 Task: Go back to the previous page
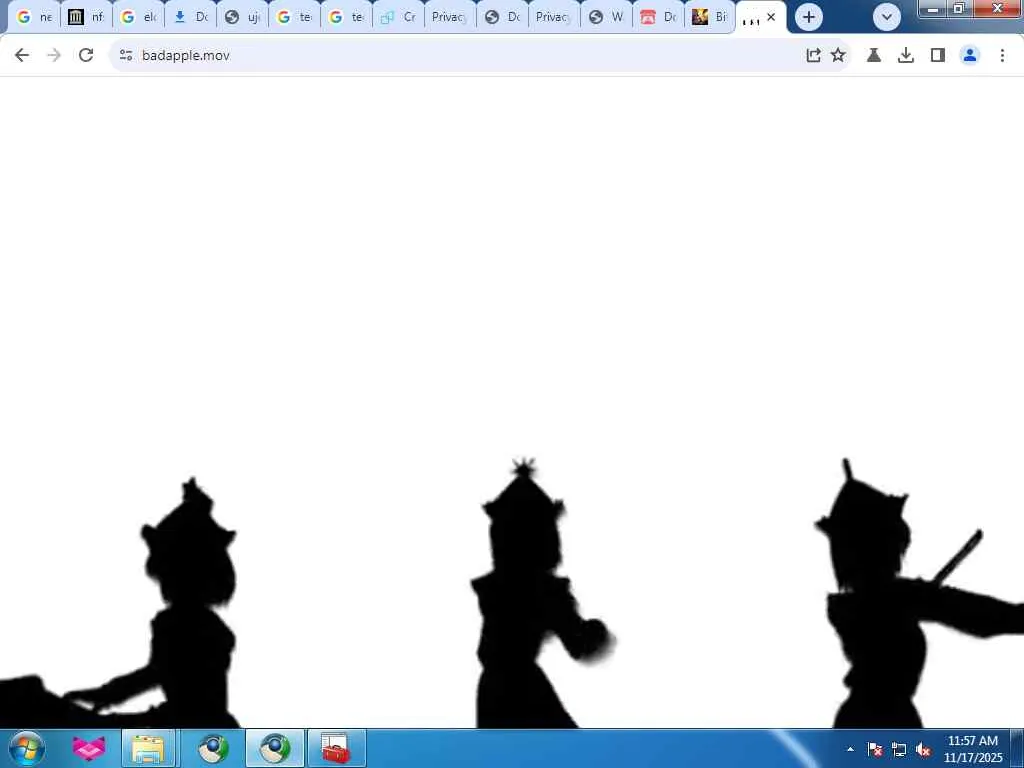(22, 56)
